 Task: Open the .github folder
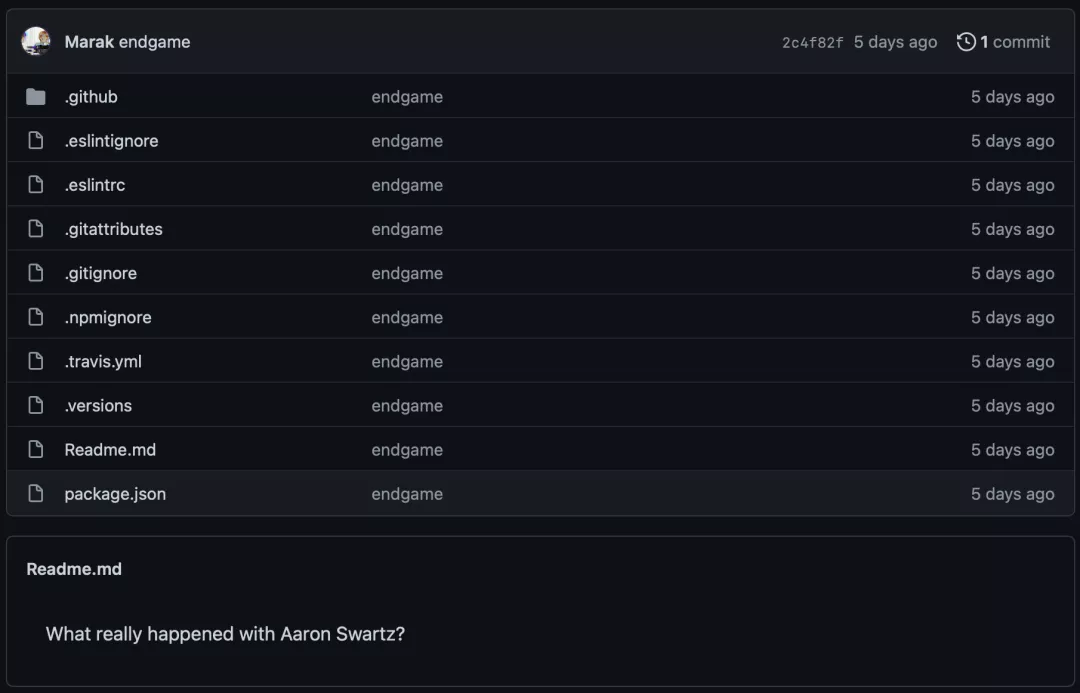(91, 97)
